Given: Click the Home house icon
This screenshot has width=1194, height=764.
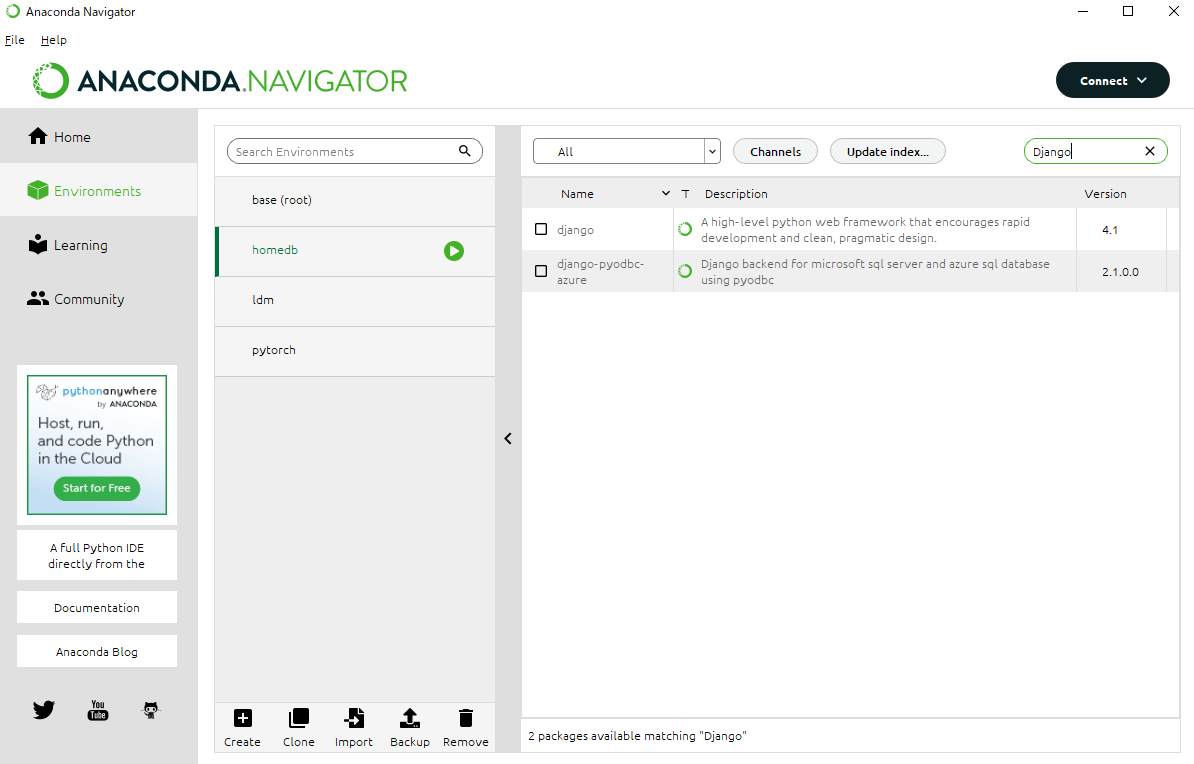Looking at the screenshot, I should [38, 136].
